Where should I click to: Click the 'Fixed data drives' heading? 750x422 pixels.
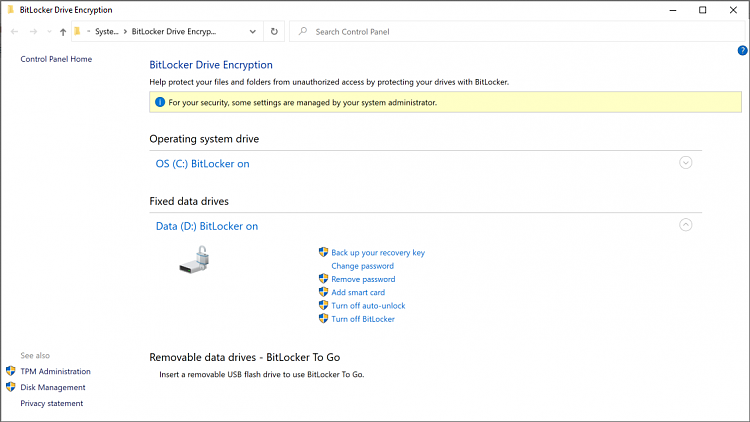189,201
